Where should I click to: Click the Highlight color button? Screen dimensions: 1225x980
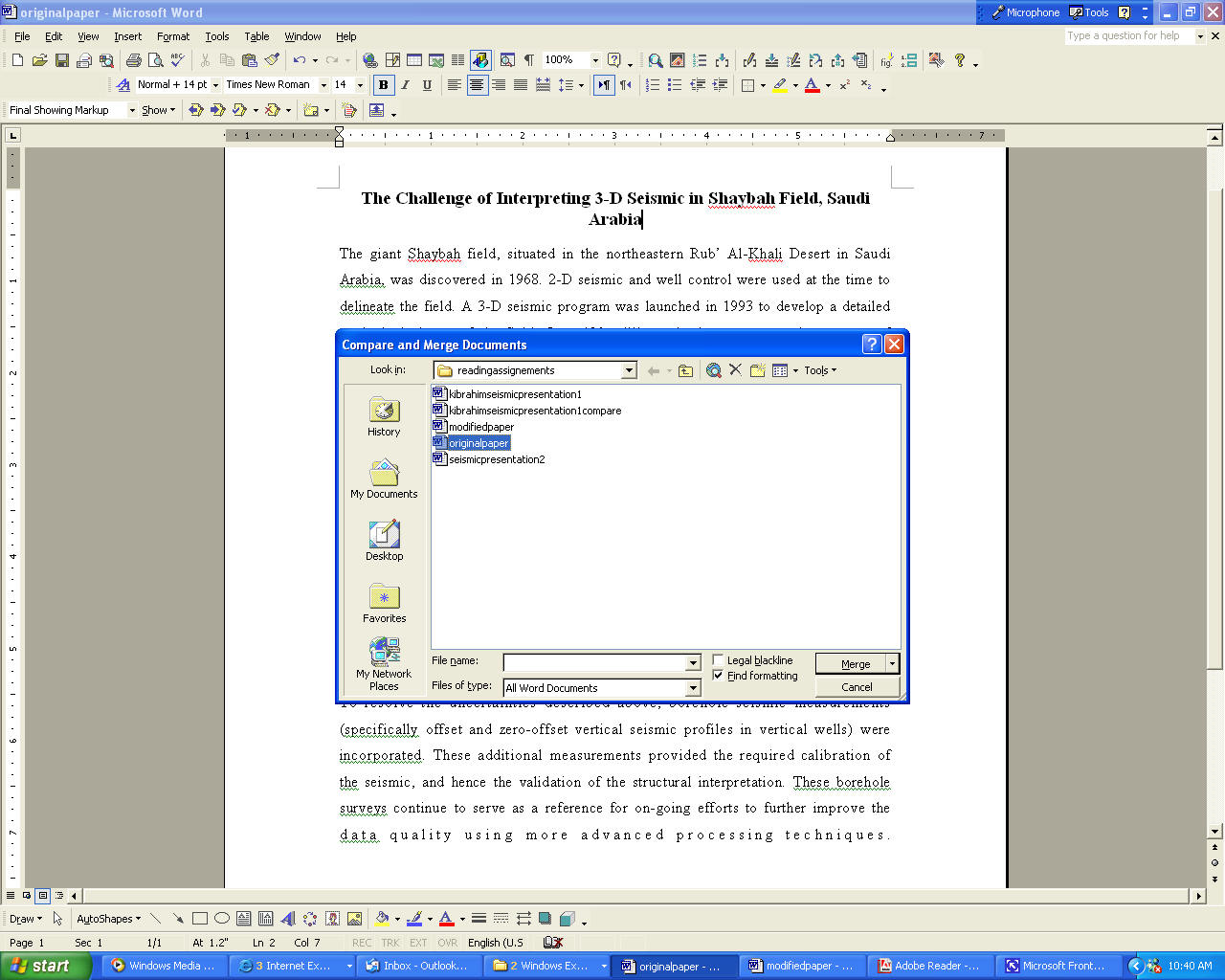[x=781, y=85]
